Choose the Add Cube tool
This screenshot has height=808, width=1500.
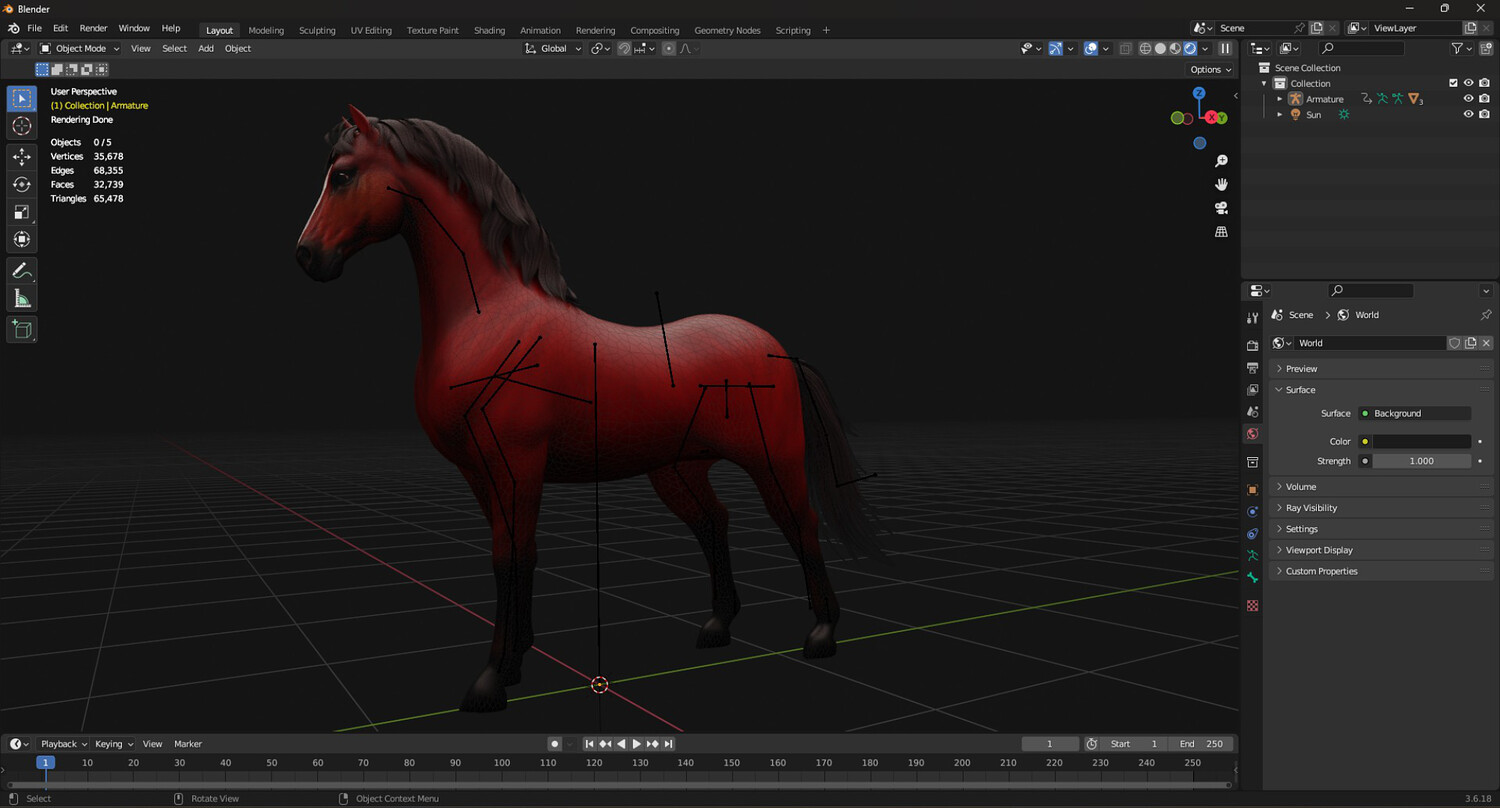[x=21, y=329]
